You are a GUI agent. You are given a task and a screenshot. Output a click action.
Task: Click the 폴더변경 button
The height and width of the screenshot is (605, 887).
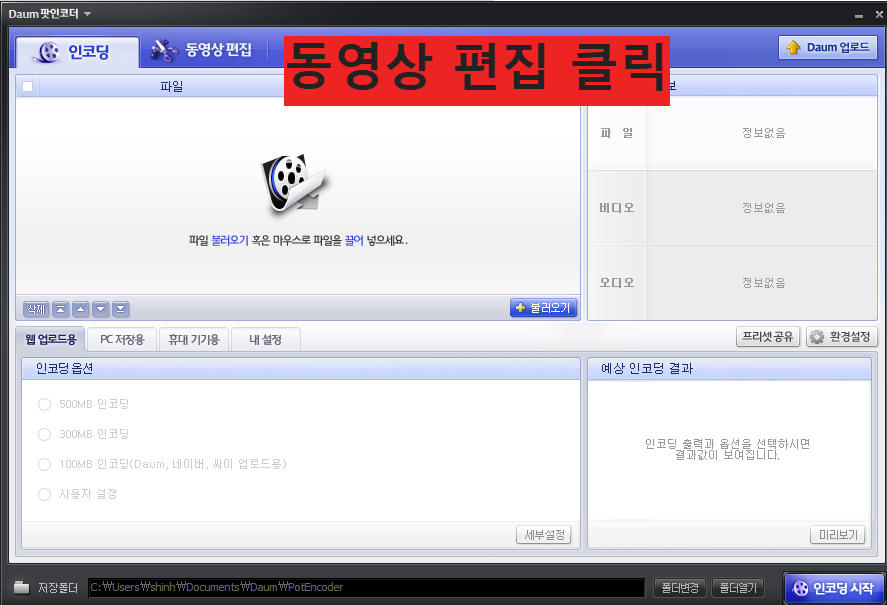(x=679, y=587)
